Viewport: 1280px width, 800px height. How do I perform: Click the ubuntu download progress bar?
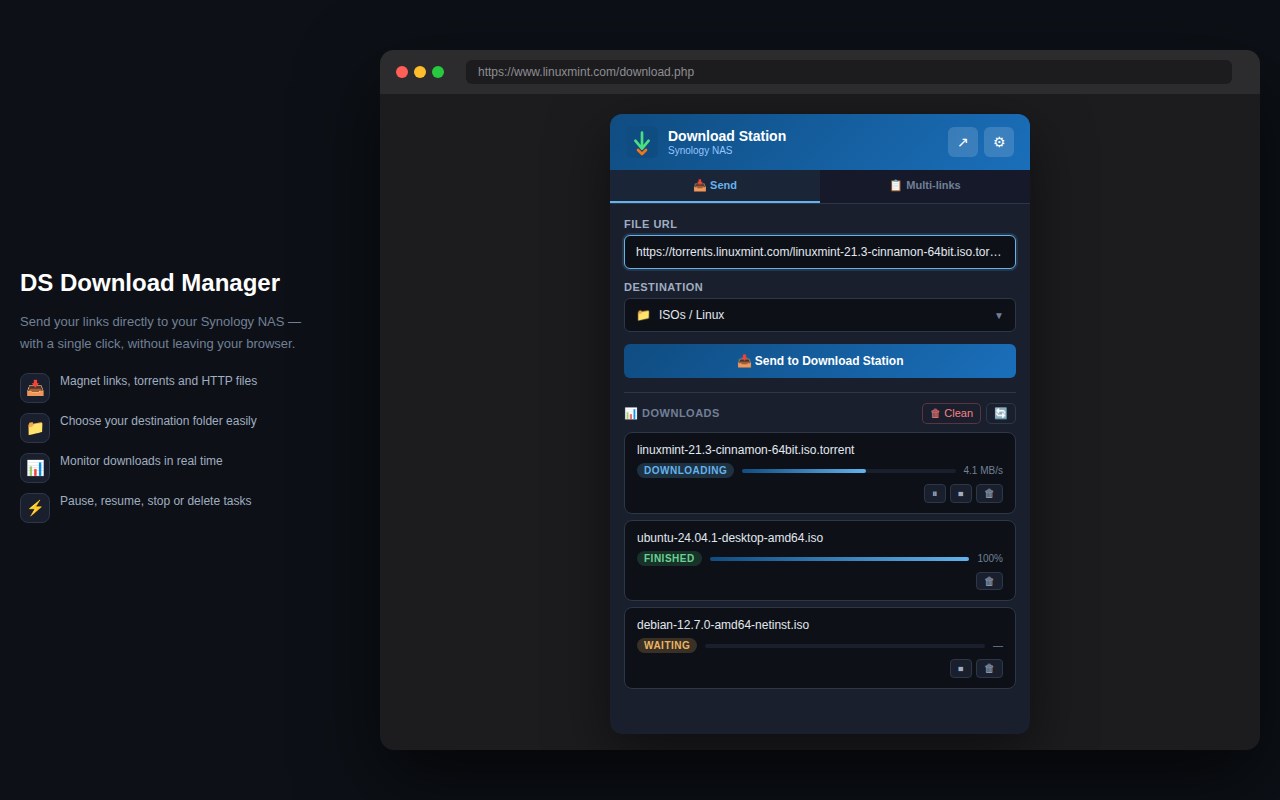(839, 559)
